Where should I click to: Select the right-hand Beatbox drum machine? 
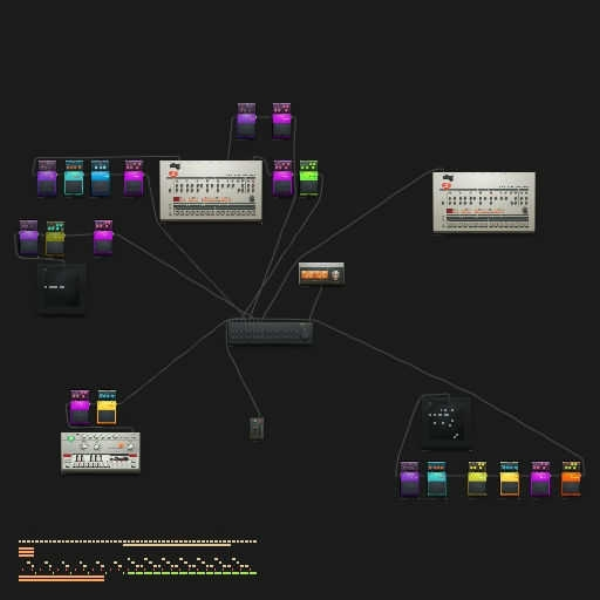point(484,202)
